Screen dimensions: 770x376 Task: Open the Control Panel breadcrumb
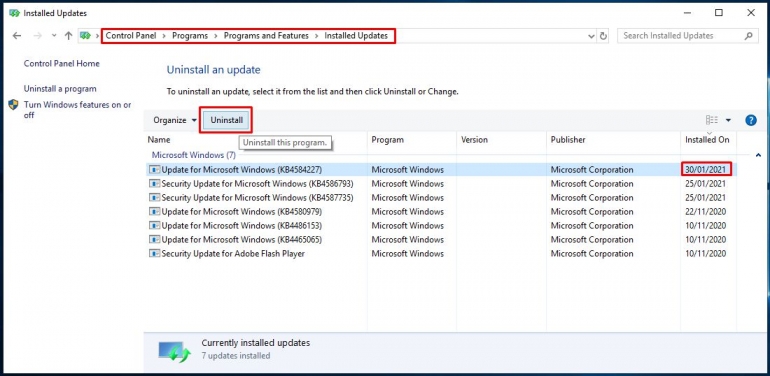pos(131,36)
